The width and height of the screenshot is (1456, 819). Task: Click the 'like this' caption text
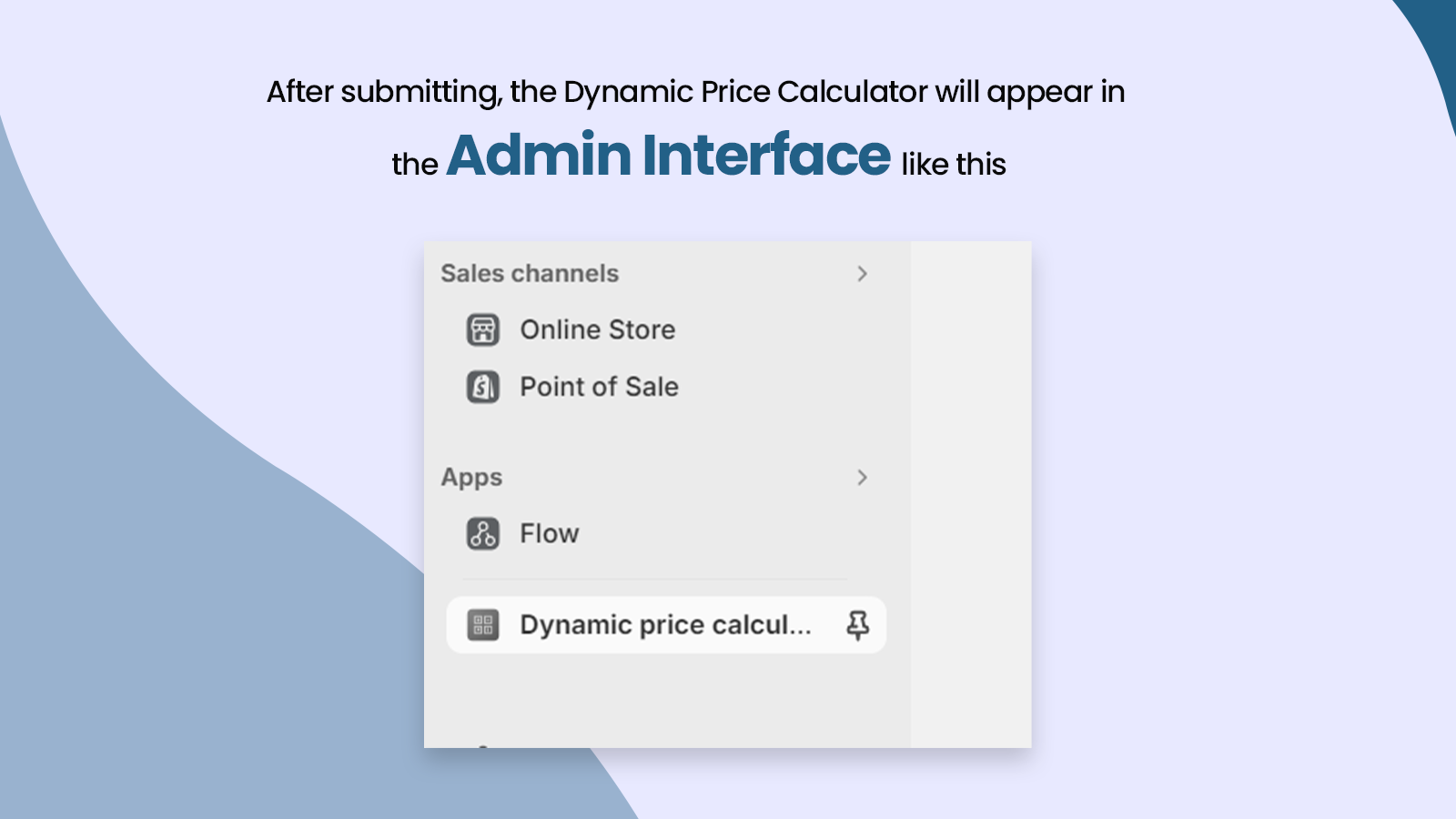[953, 165]
